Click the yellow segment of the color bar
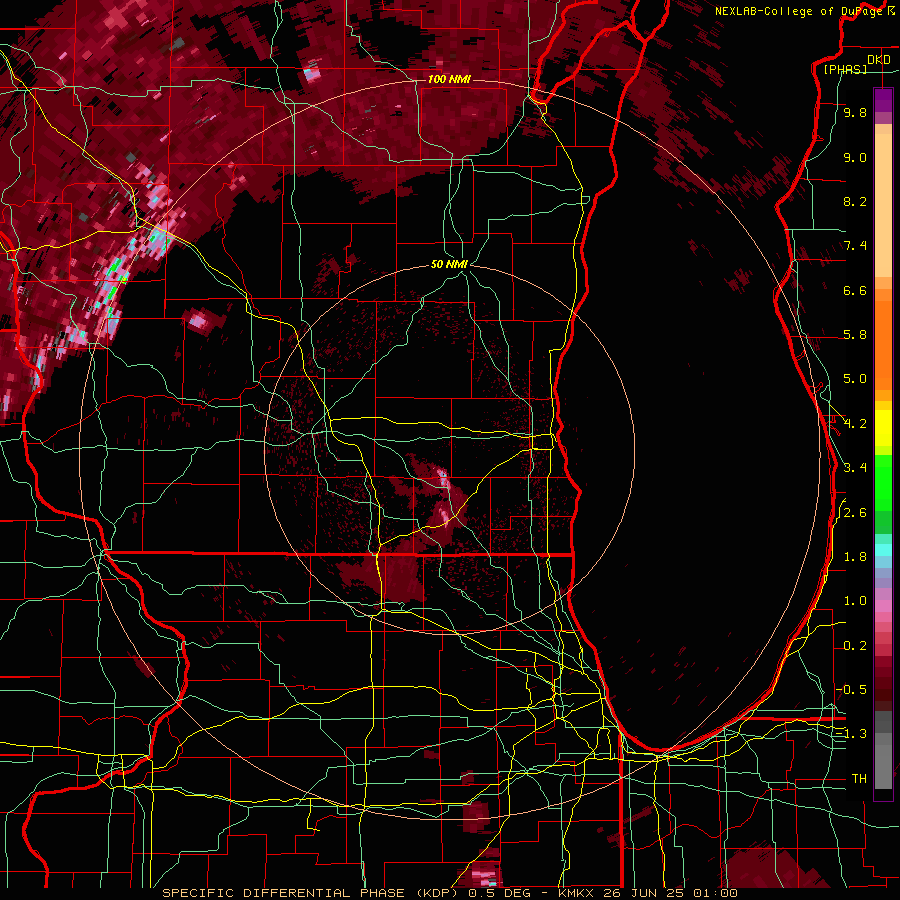This screenshot has height=900, width=900. [x=883, y=428]
